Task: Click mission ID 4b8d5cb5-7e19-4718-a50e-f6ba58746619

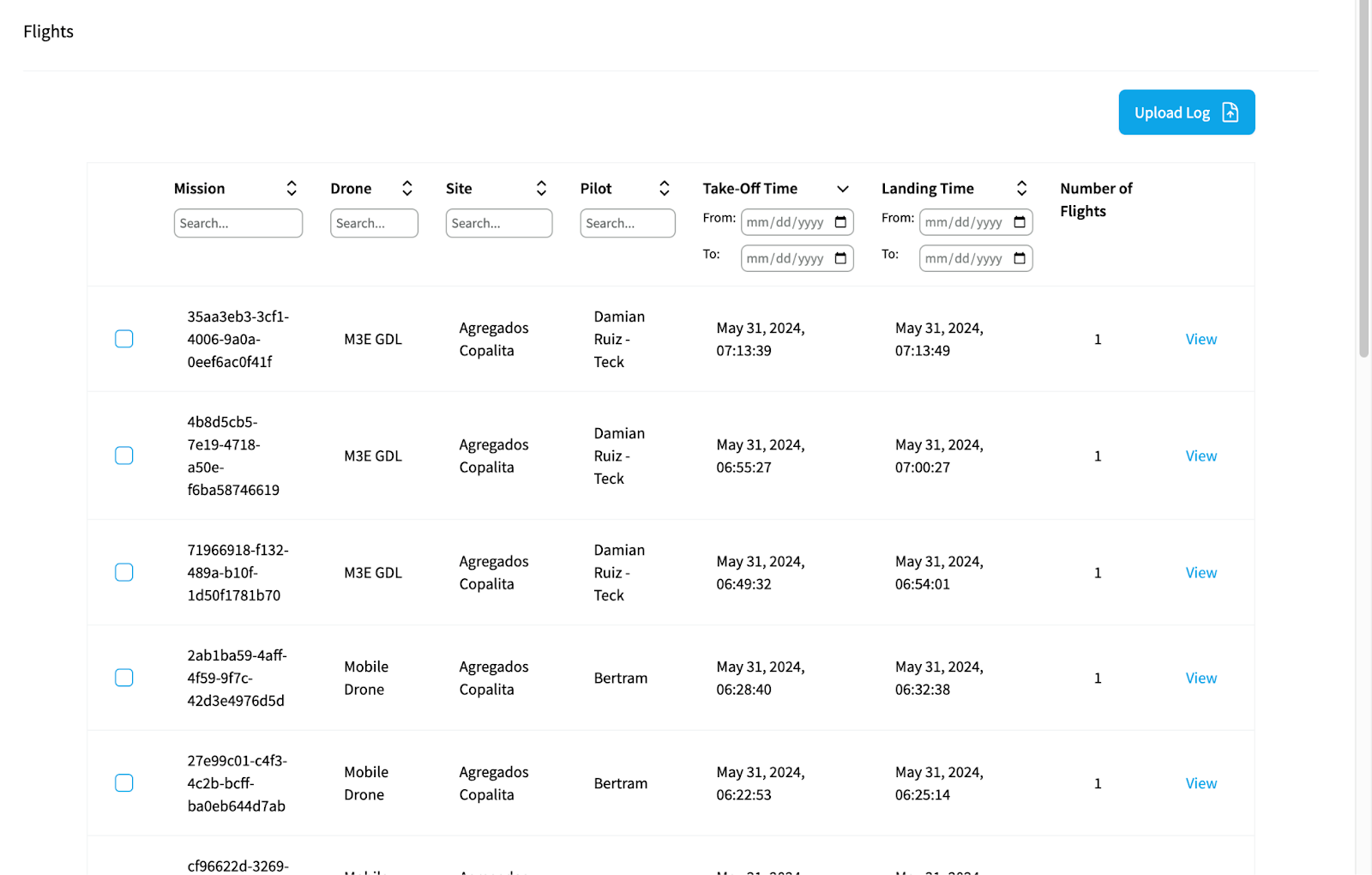Action: click(233, 456)
